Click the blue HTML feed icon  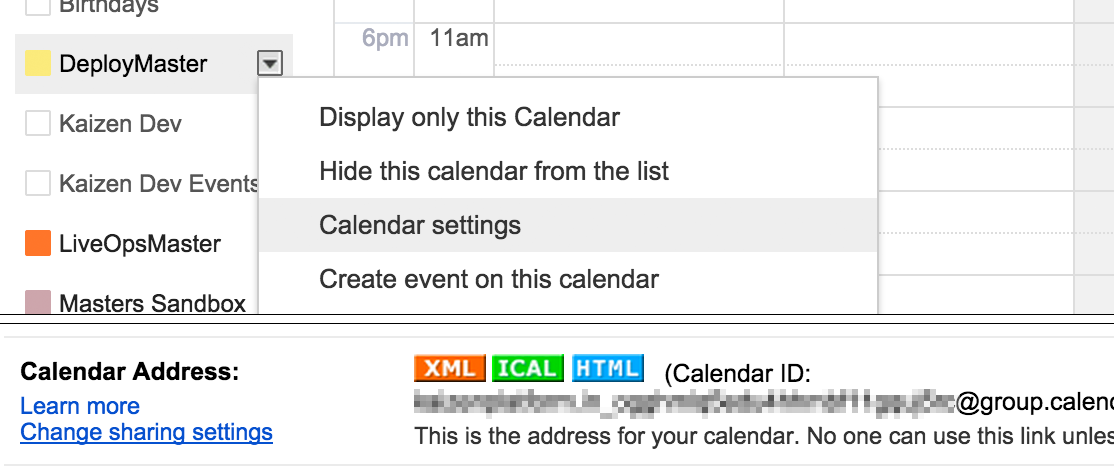607,369
